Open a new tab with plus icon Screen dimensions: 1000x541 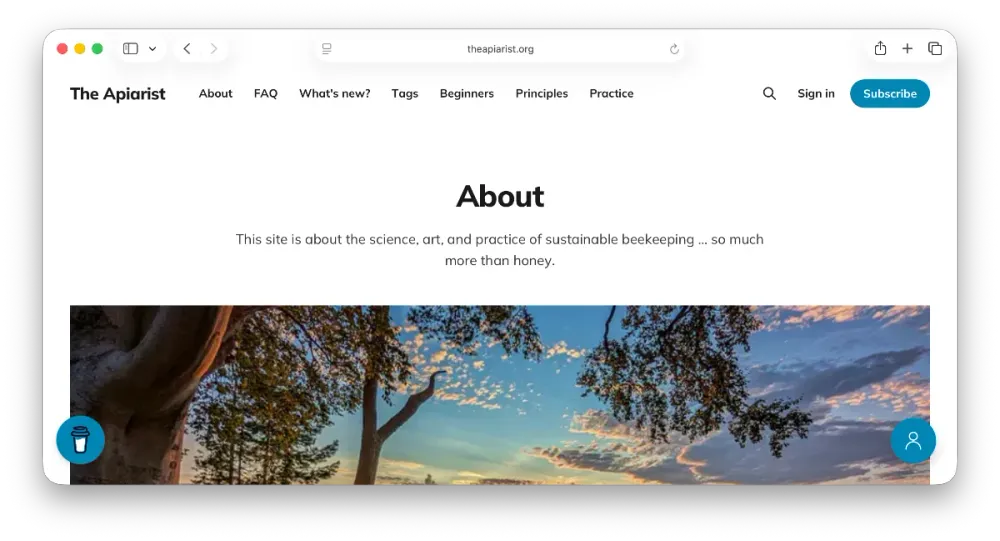907,48
